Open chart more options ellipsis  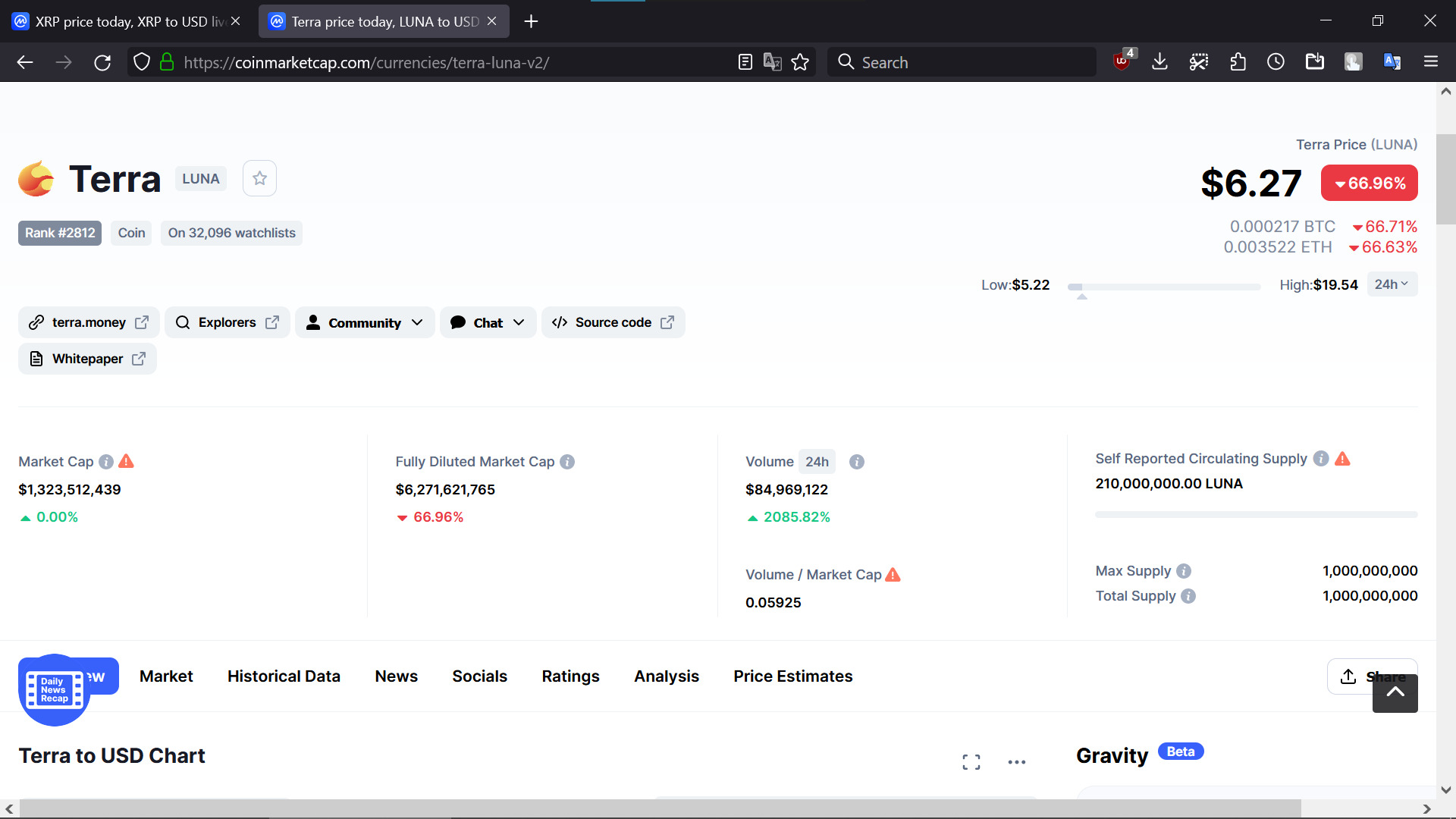[x=1016, y=761]
